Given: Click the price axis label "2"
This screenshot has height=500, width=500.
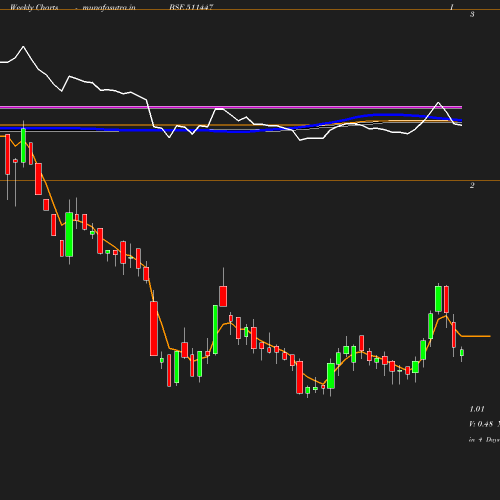Looking at the screenshot, I should pos(472,185).
